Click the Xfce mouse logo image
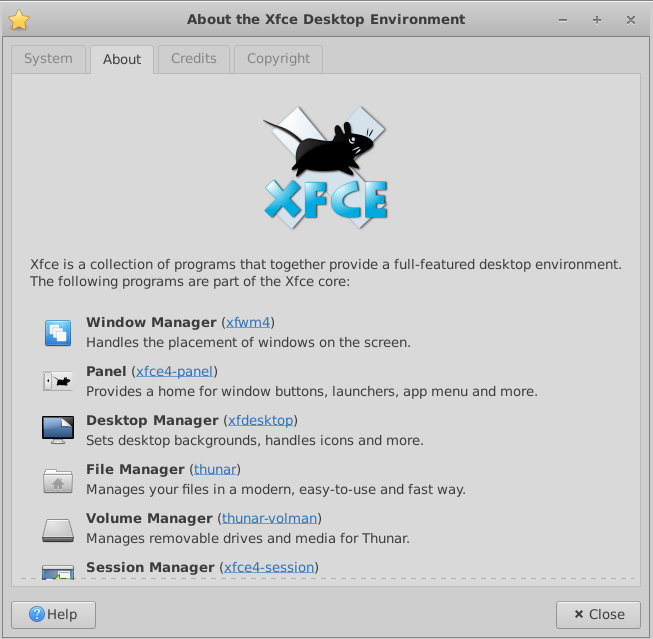The height and width of the screenshot is (639, 653). [326, 167]
